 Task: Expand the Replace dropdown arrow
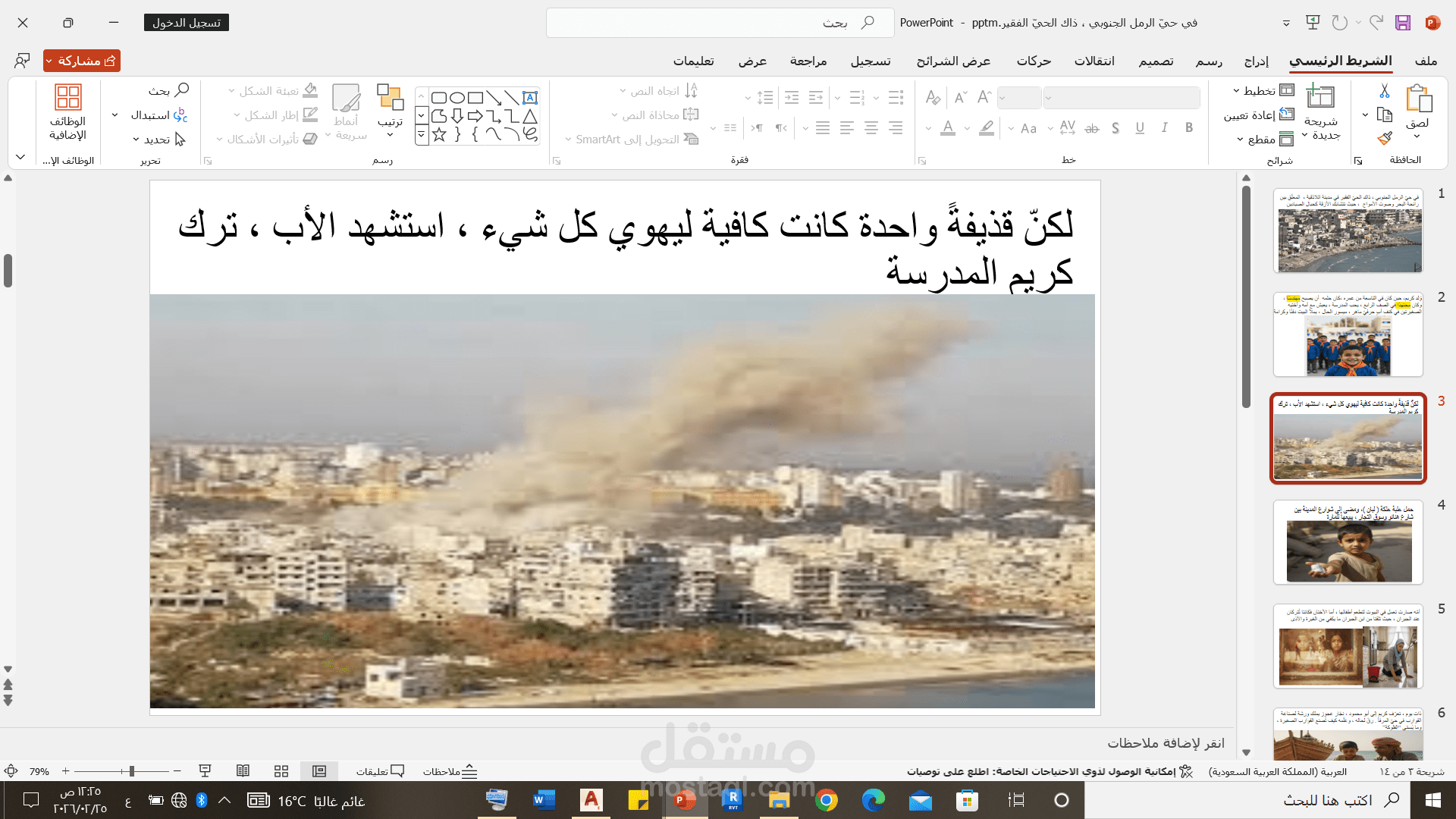coord(115,115)
